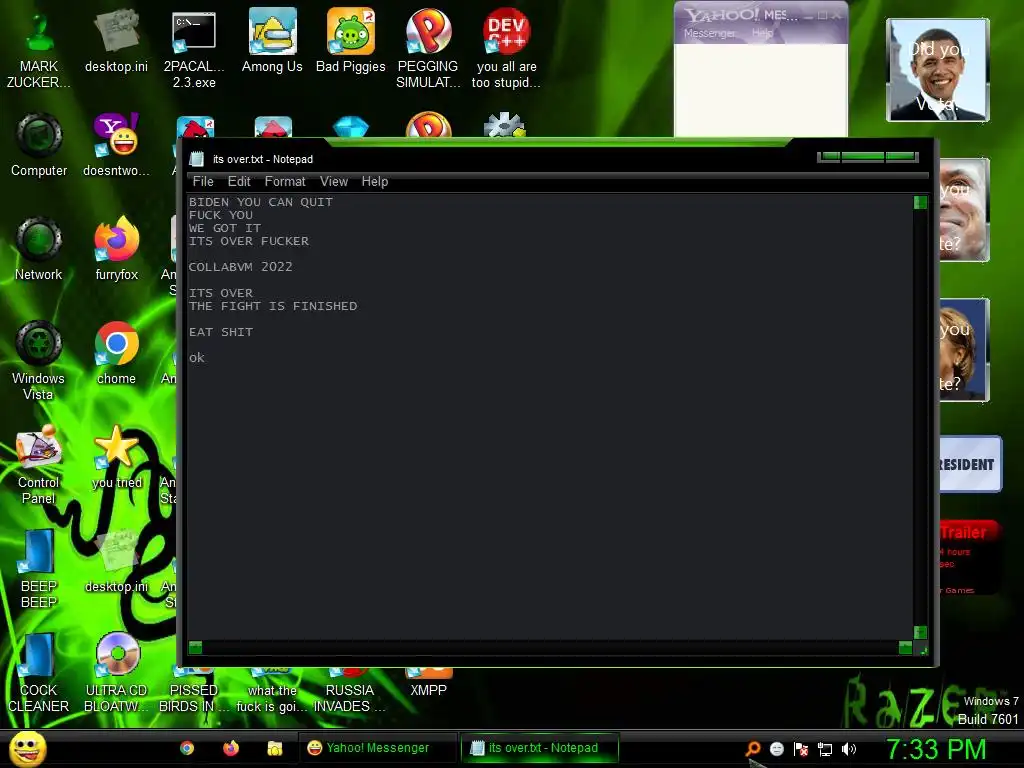Launch 2PACAL... 2.3.exe shortcut

(194, 51)
